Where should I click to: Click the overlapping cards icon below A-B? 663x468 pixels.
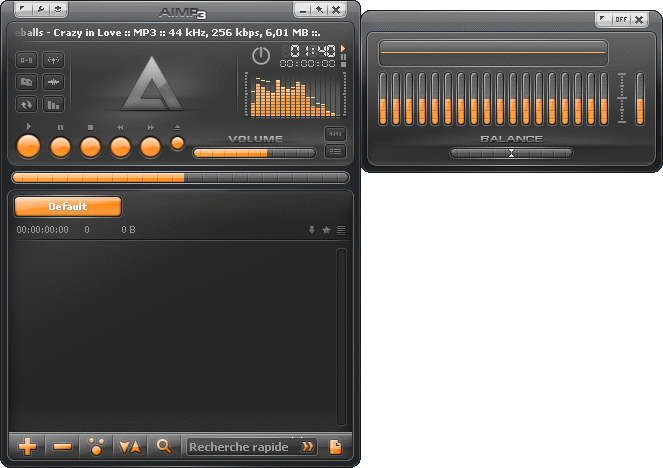(x=27, y=82)
